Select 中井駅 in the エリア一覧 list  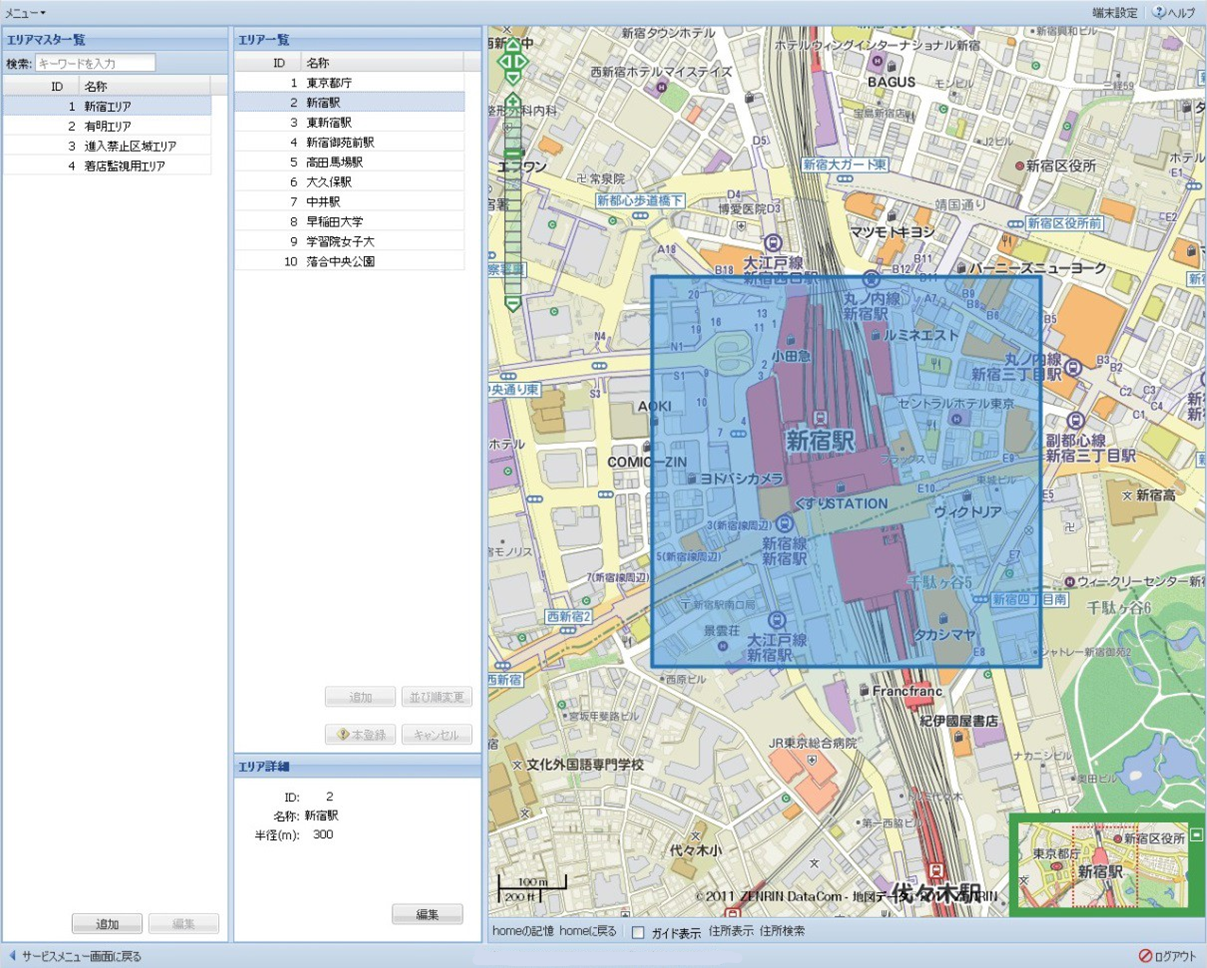(x=350, y=201)
